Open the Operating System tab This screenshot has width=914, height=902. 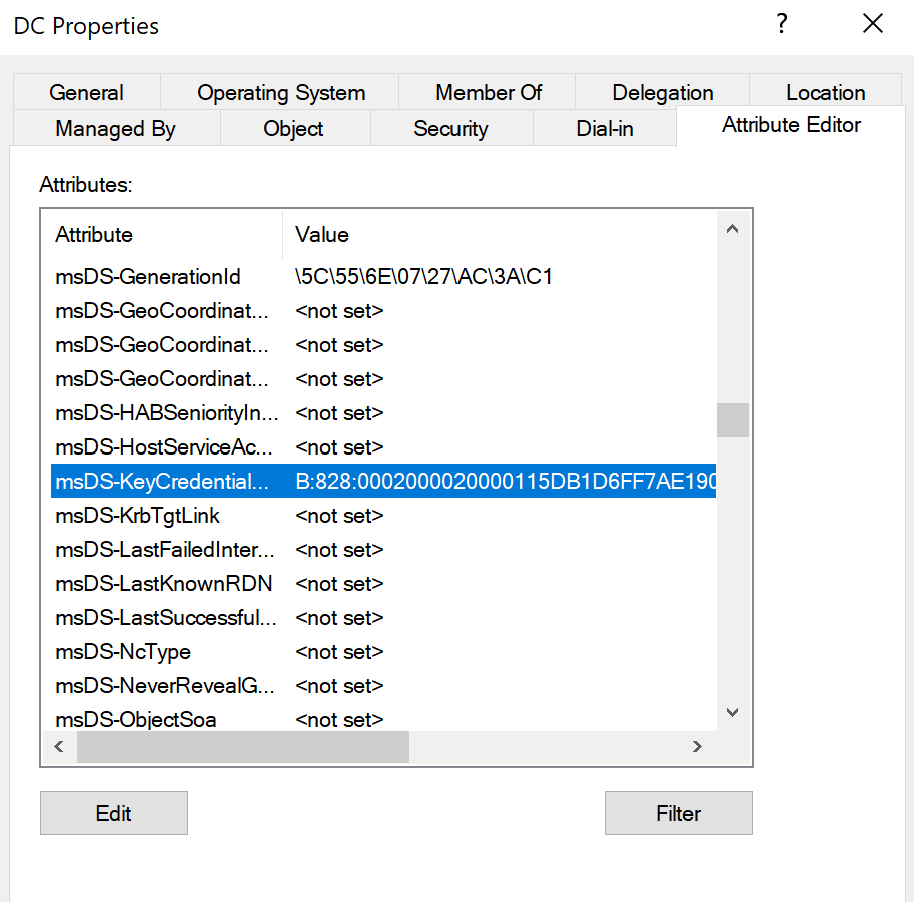[x=280, y=93]
